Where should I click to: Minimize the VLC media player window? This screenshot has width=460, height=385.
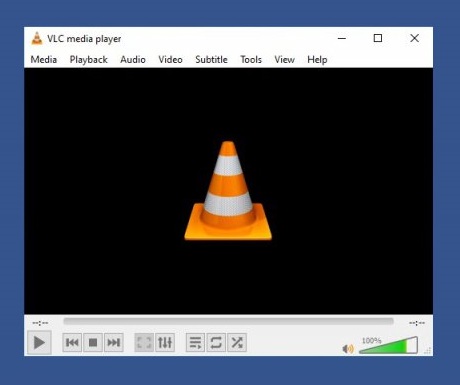342,38
